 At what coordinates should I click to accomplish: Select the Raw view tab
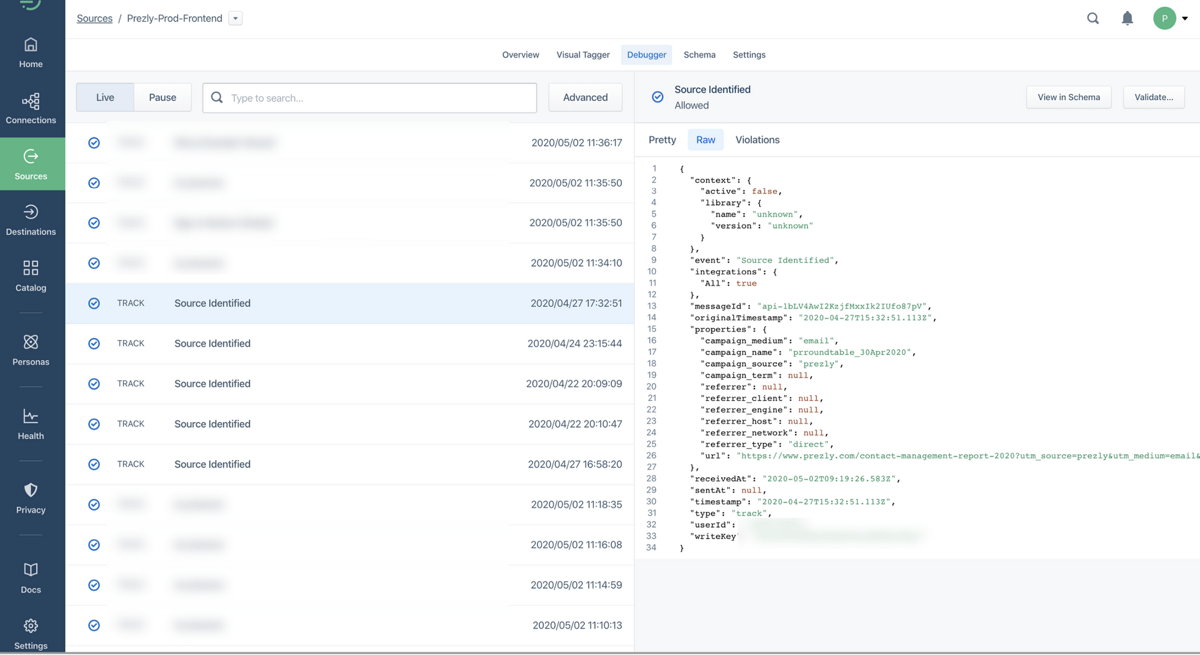click(706, 140)
